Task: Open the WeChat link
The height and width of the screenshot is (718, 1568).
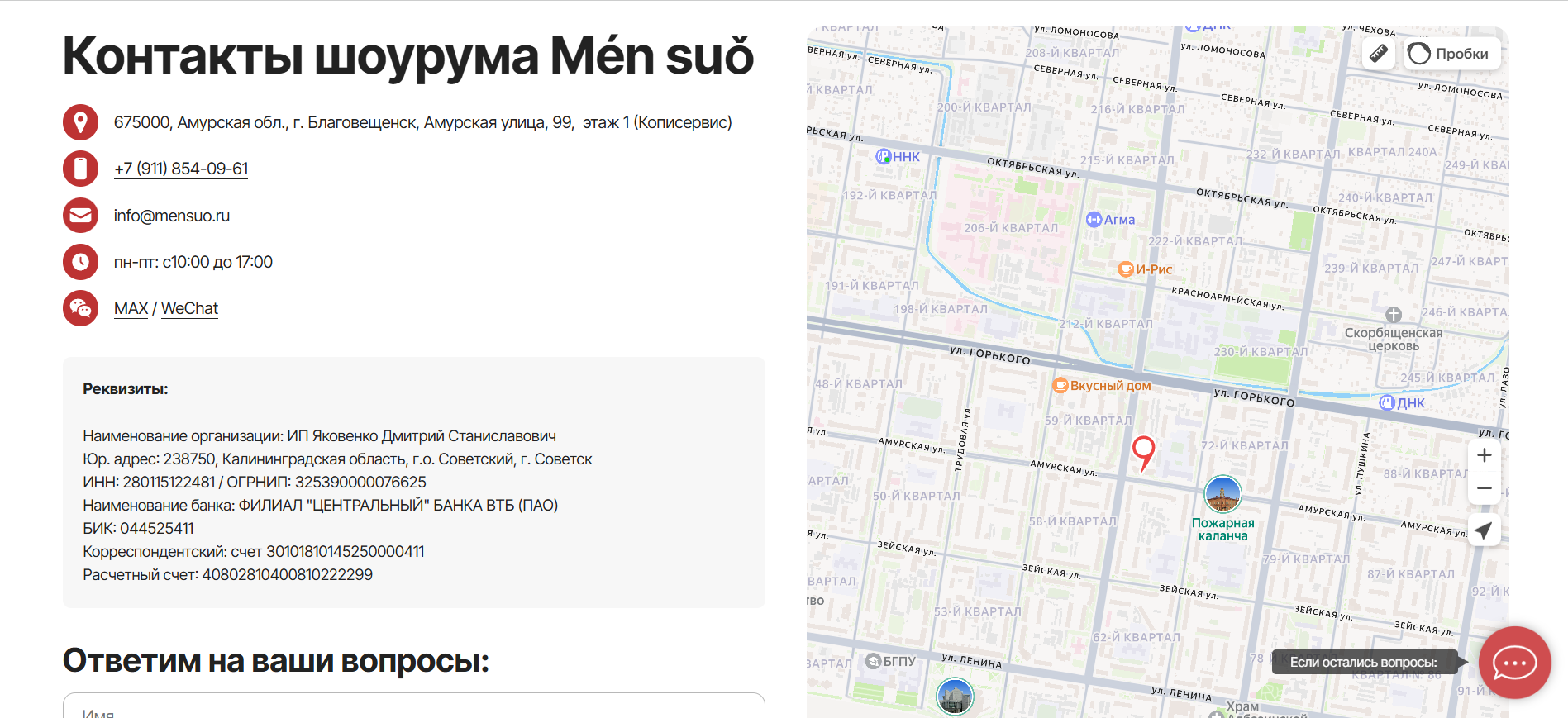Action: click(x=189, y=308)
